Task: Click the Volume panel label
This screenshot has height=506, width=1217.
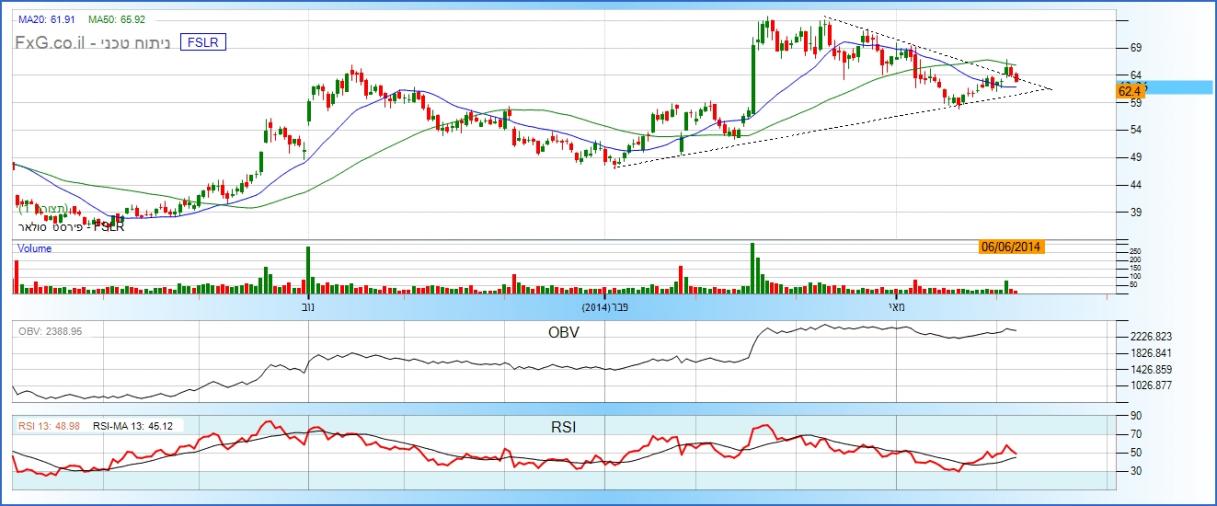Action: 34,248
